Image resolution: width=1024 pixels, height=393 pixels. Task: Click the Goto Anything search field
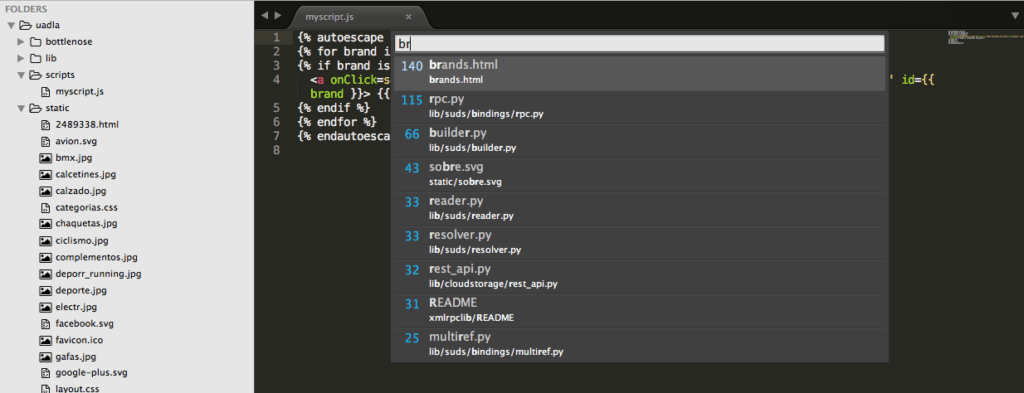639,43
